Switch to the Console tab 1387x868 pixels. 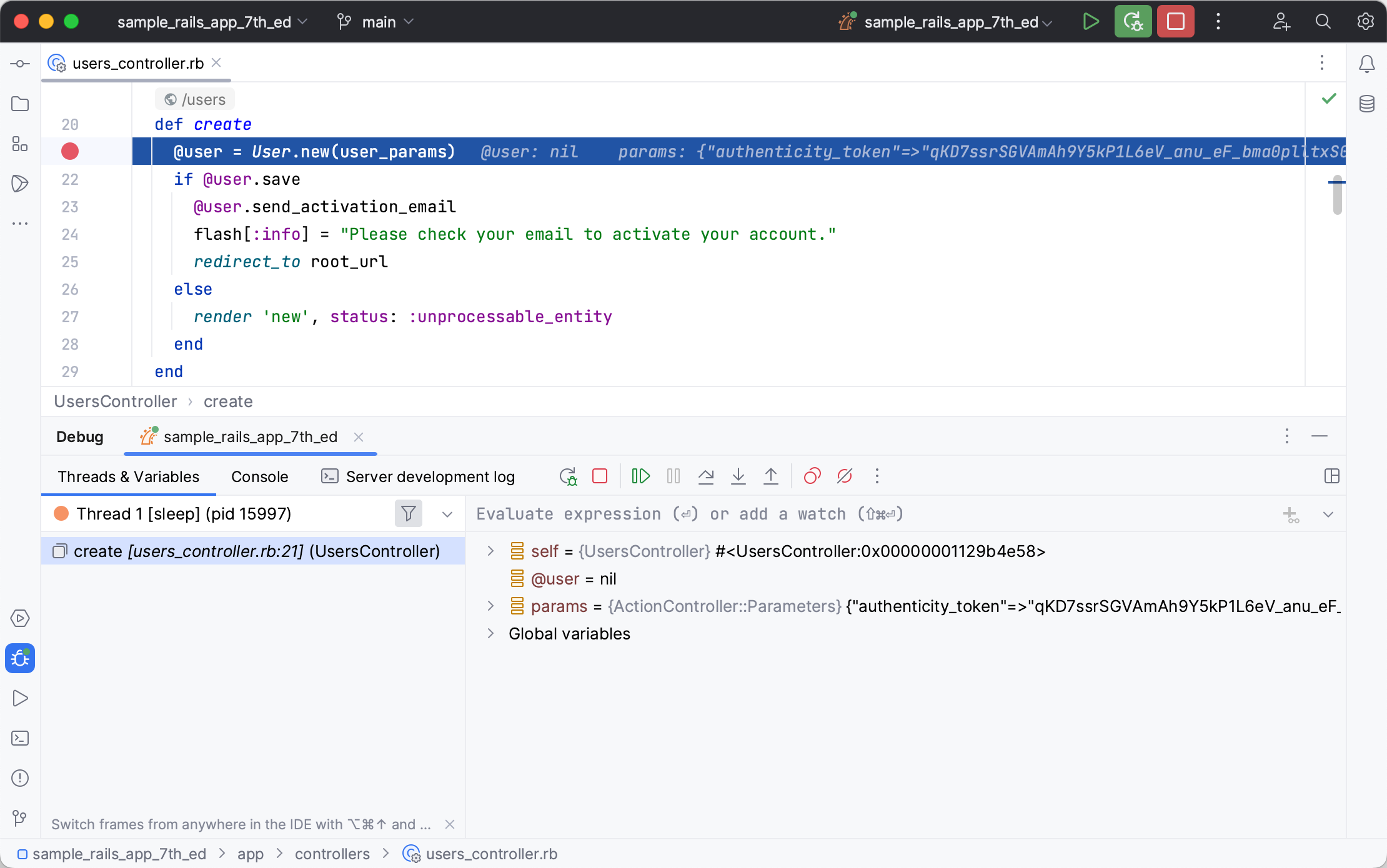pyautogui.click(x=259, y=476)
